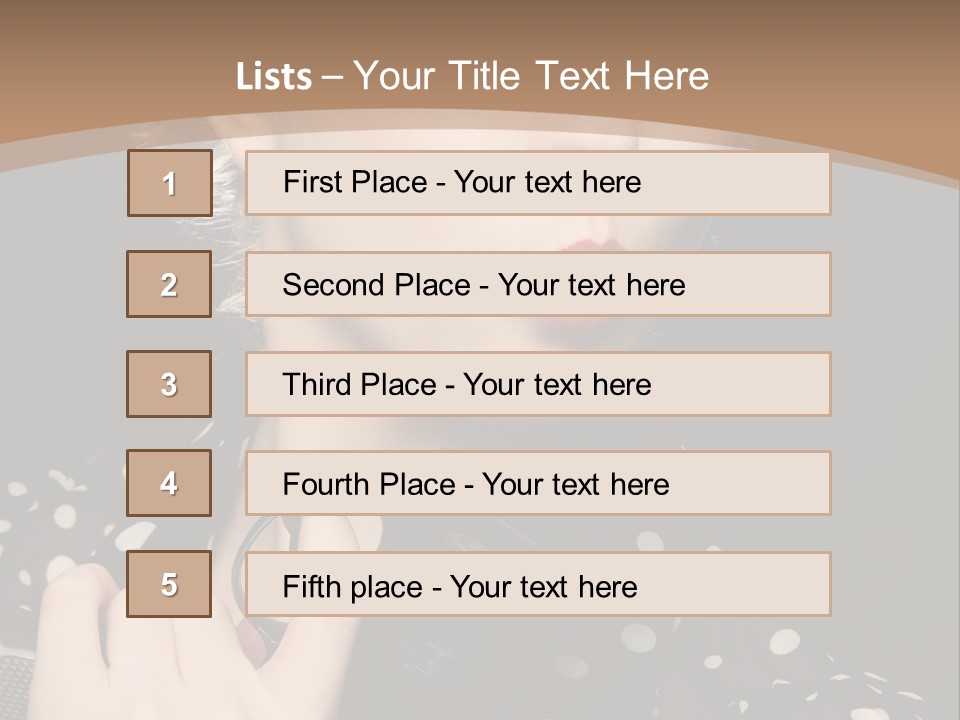The width and height of the screenshot is (960, 720).
Task: Click the dash between 'Lists' and 'Your'
Action: 333,77
